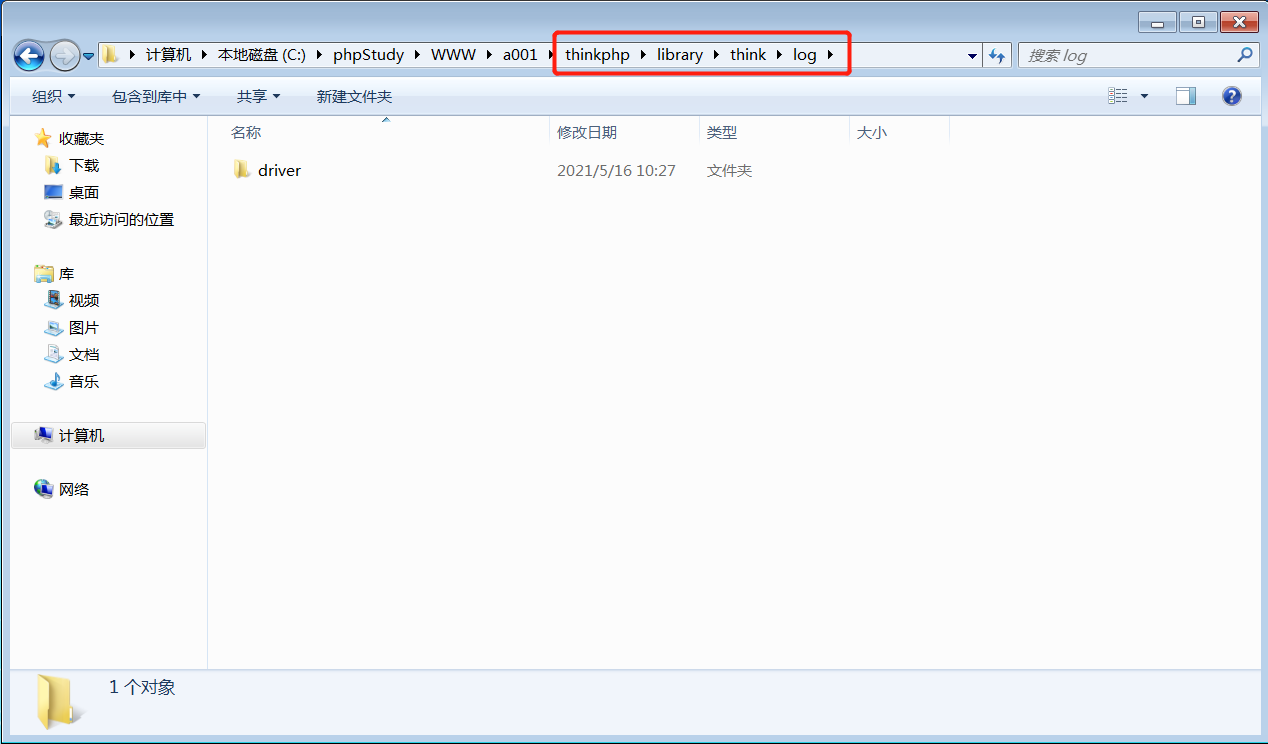Click the 网络 globe icon
Viewport: 1268px width, 744px height.
(x=43, y=489)
